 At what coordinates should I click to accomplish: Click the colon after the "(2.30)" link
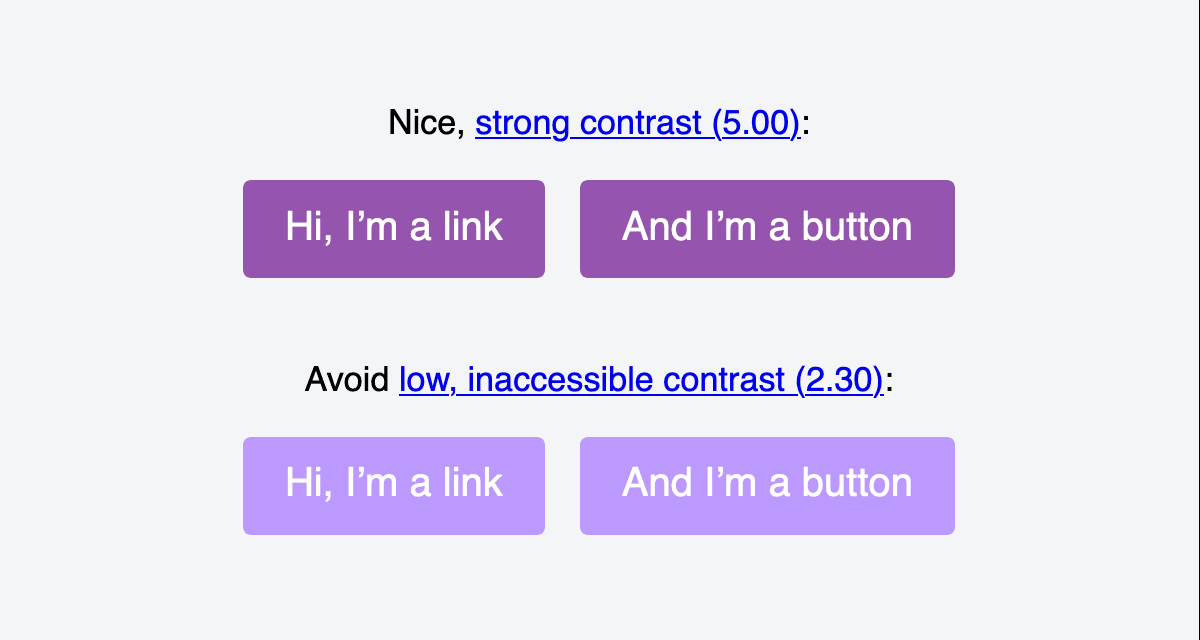[889, 382]
